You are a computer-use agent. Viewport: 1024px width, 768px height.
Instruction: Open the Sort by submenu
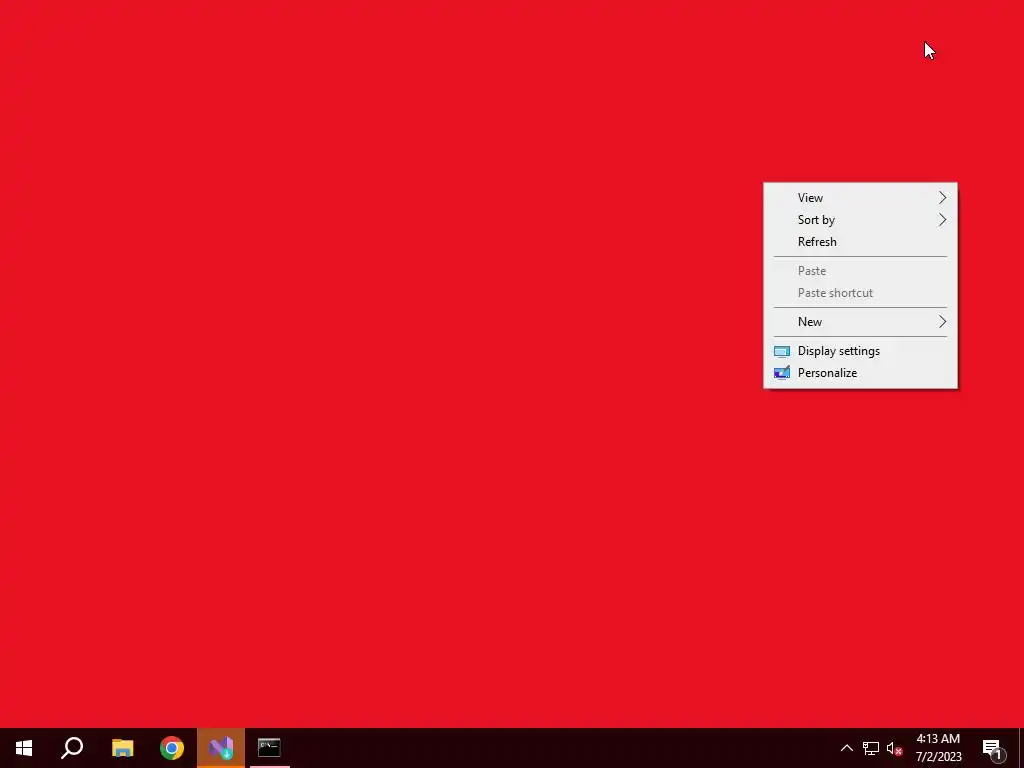click(x=860, y=220)
